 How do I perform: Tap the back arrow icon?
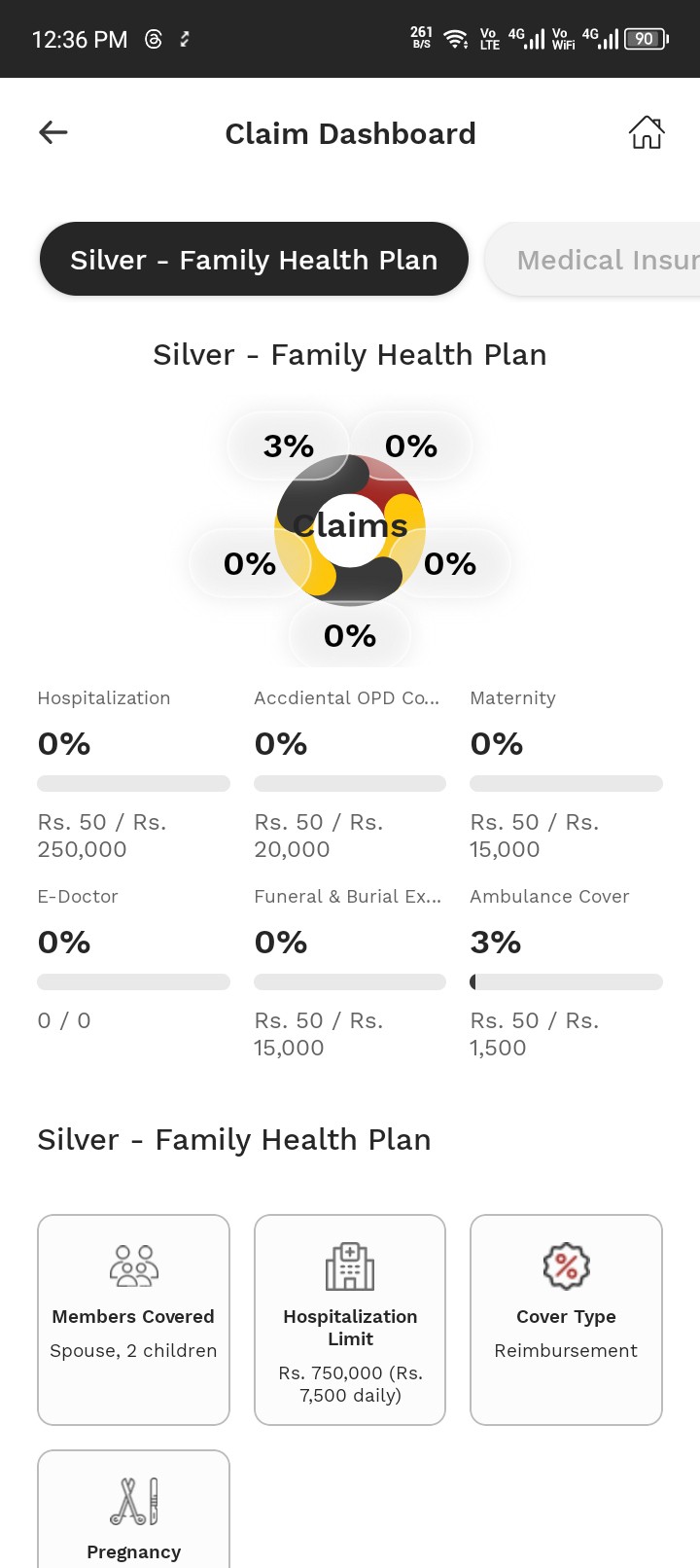(53, 132)
